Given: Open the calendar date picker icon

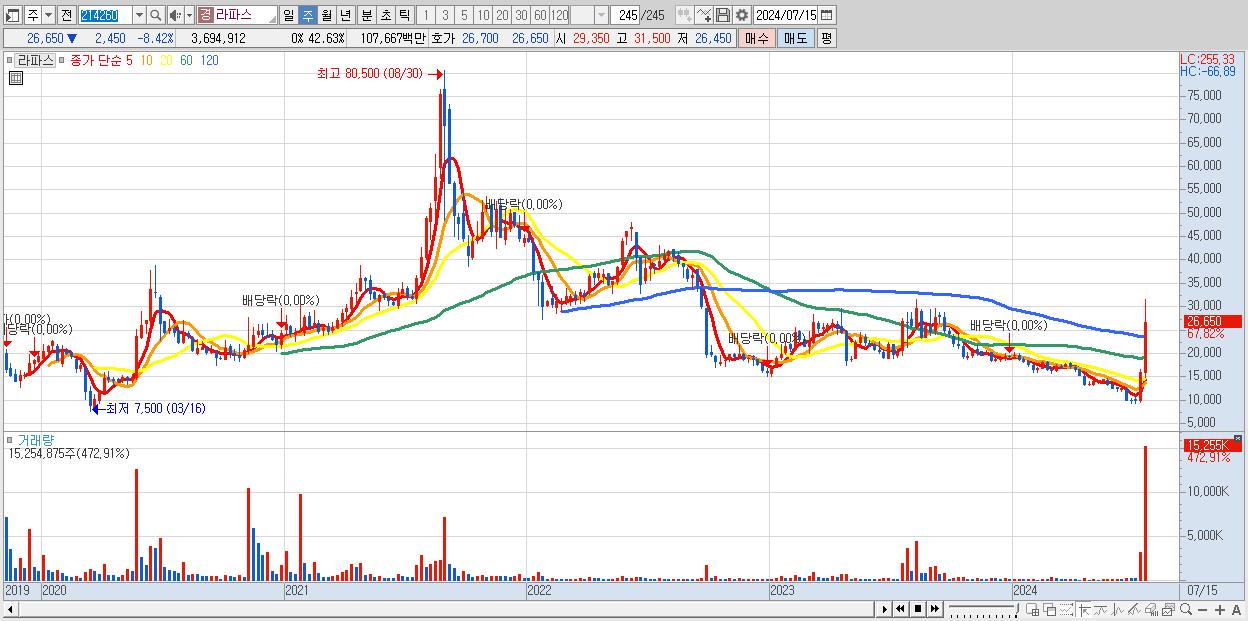Looking at the screenshot, I should coord(827,15).
